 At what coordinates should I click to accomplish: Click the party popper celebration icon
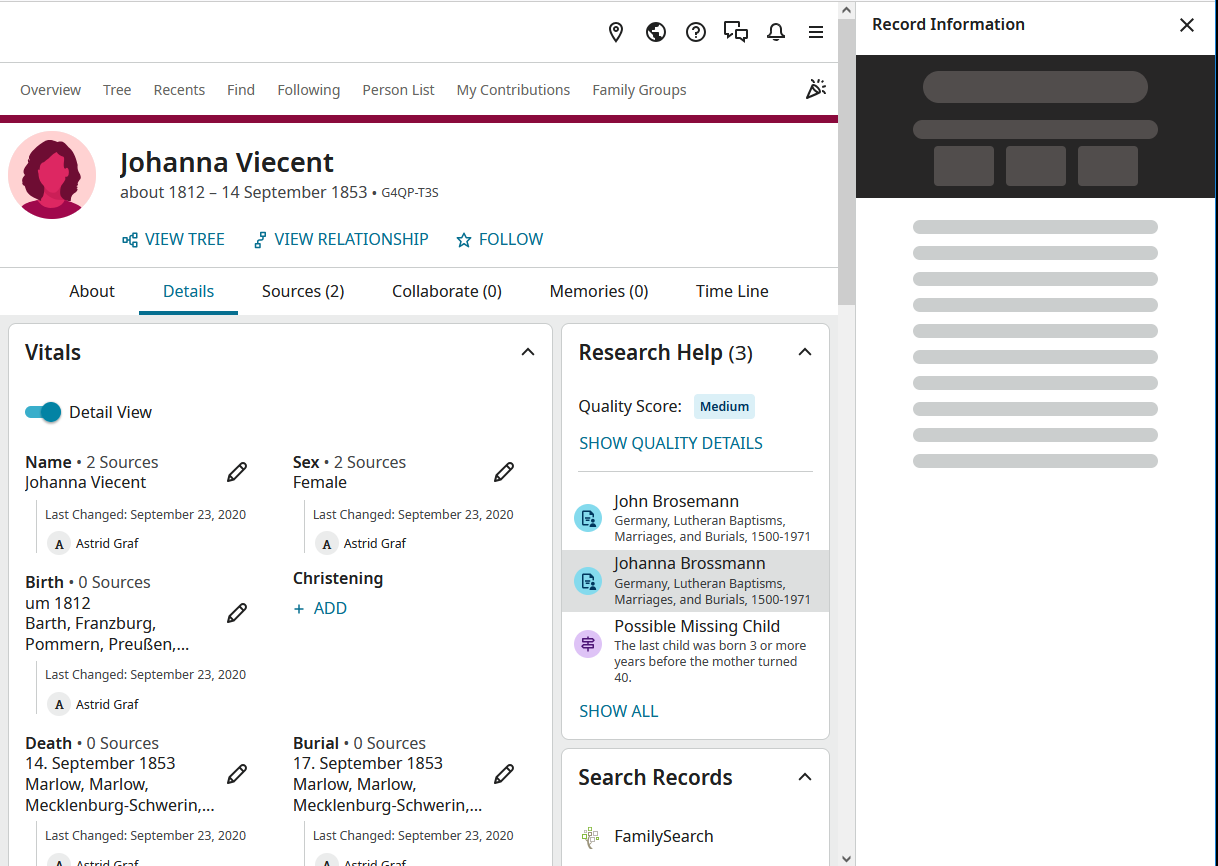click(816, 89)
